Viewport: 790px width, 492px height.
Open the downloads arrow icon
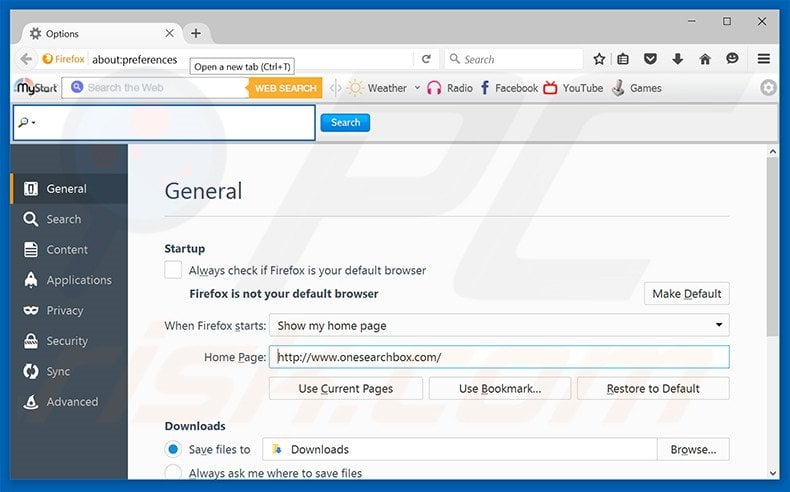point(678,59)
